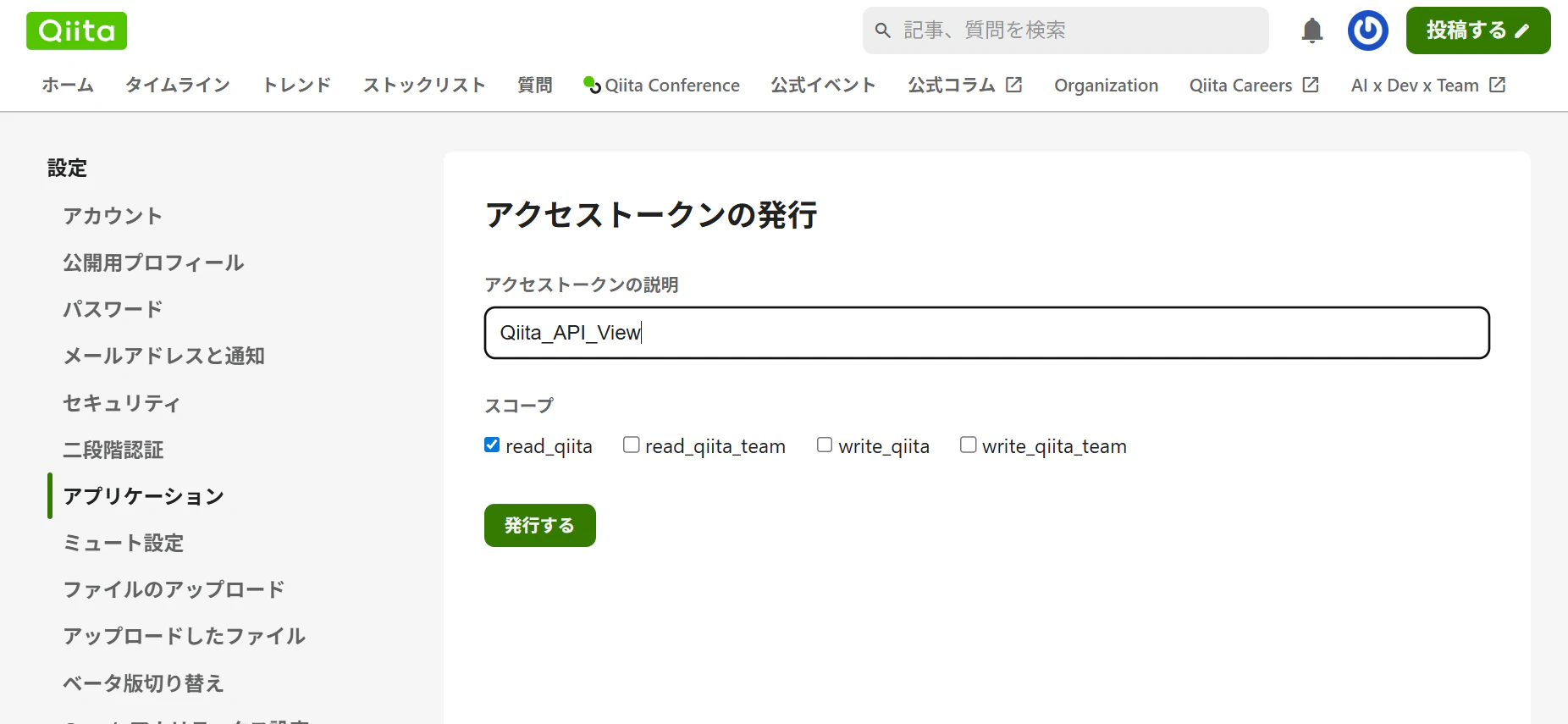
Task: Click the アクセストークンの説明 field label
Action: click(x=582, y=285)
